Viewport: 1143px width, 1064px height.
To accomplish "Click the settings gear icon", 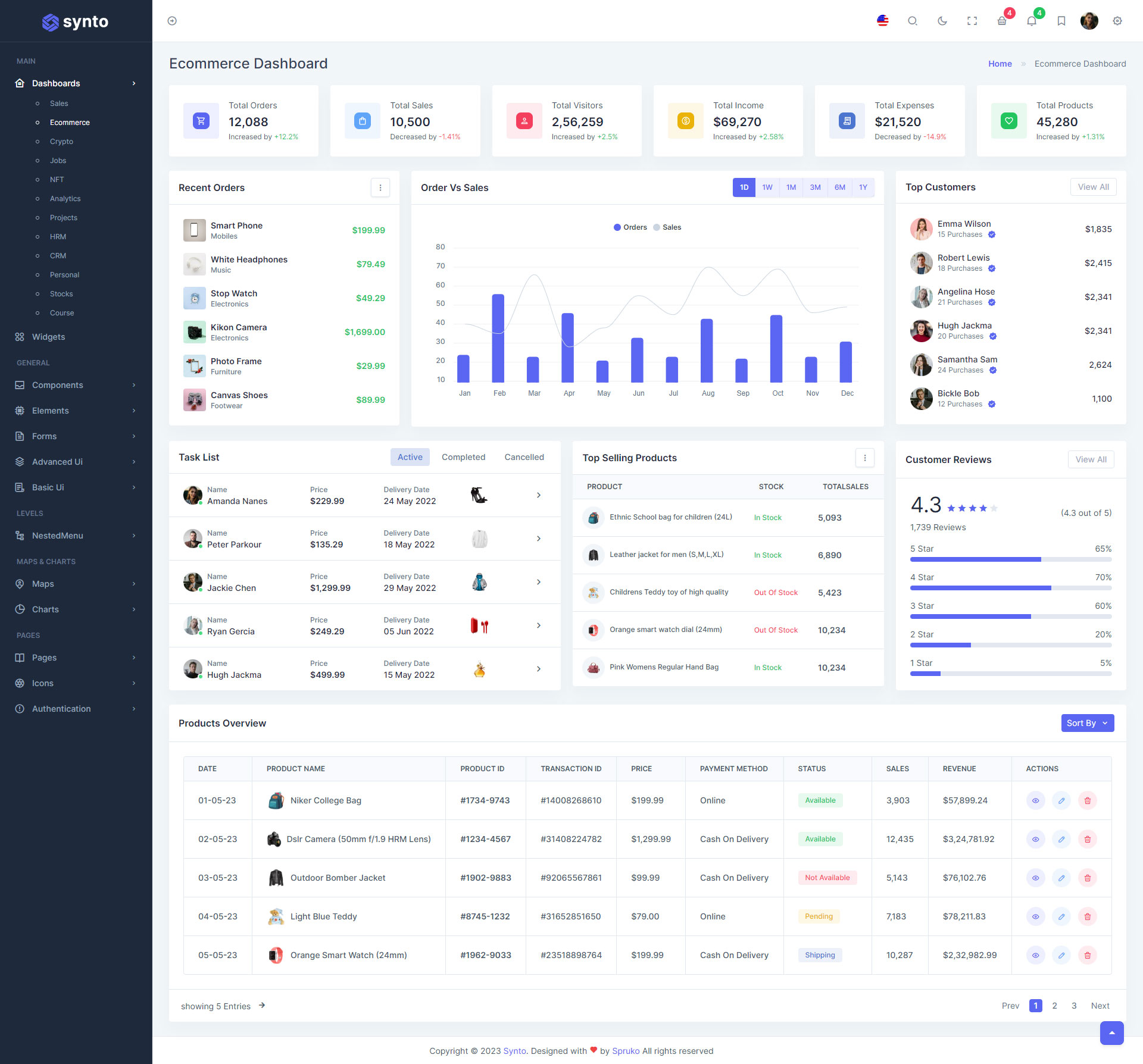I will (x=1117, y=21).
